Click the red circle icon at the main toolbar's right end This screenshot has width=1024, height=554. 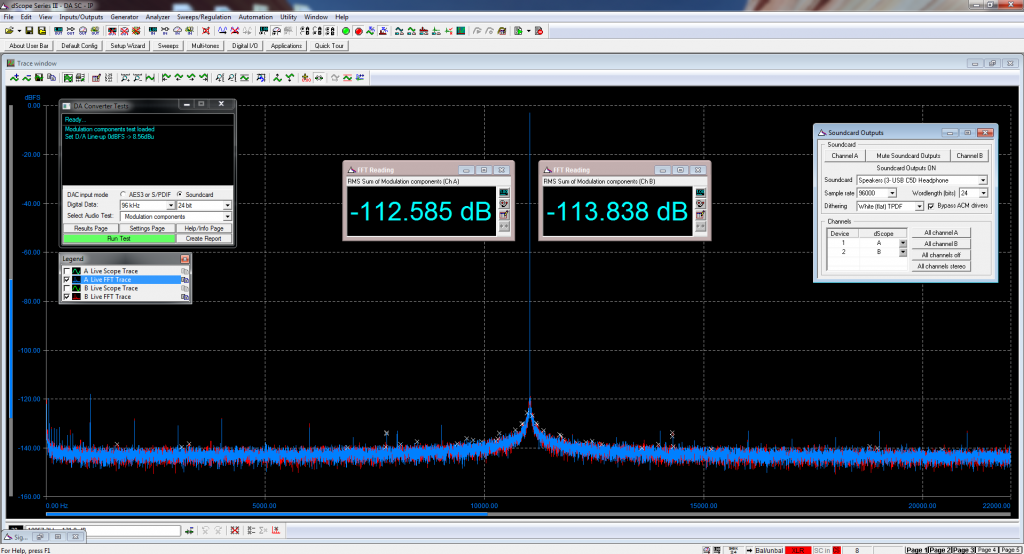539,31
